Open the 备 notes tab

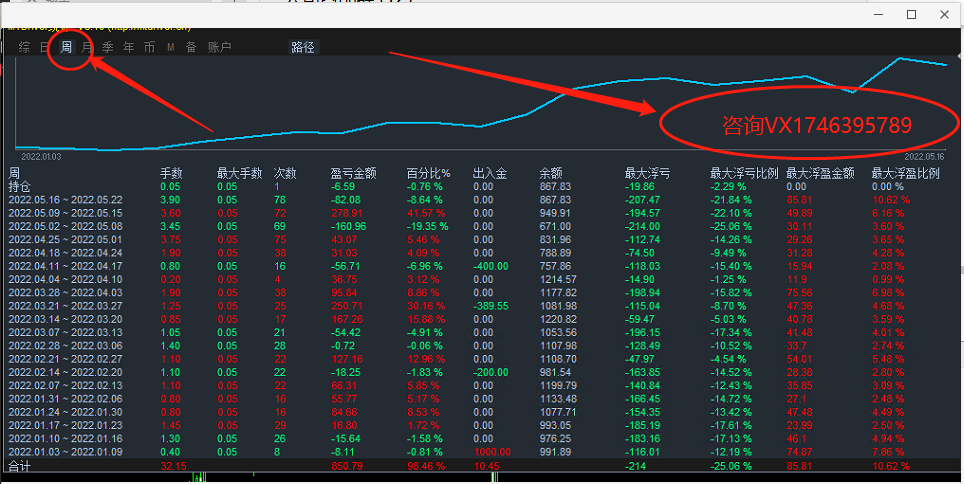190,47
